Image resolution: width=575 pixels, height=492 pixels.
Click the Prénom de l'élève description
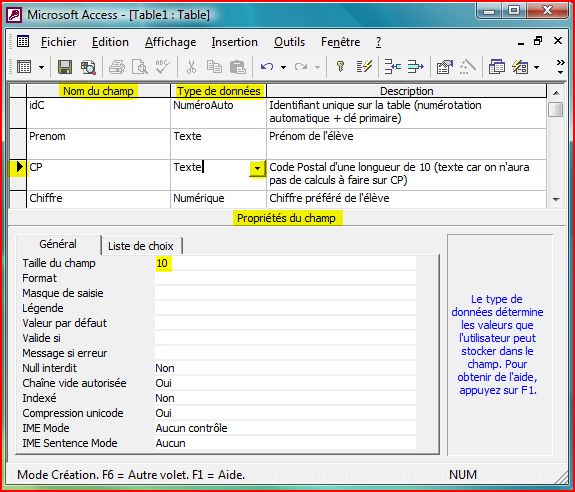point(406,144)
